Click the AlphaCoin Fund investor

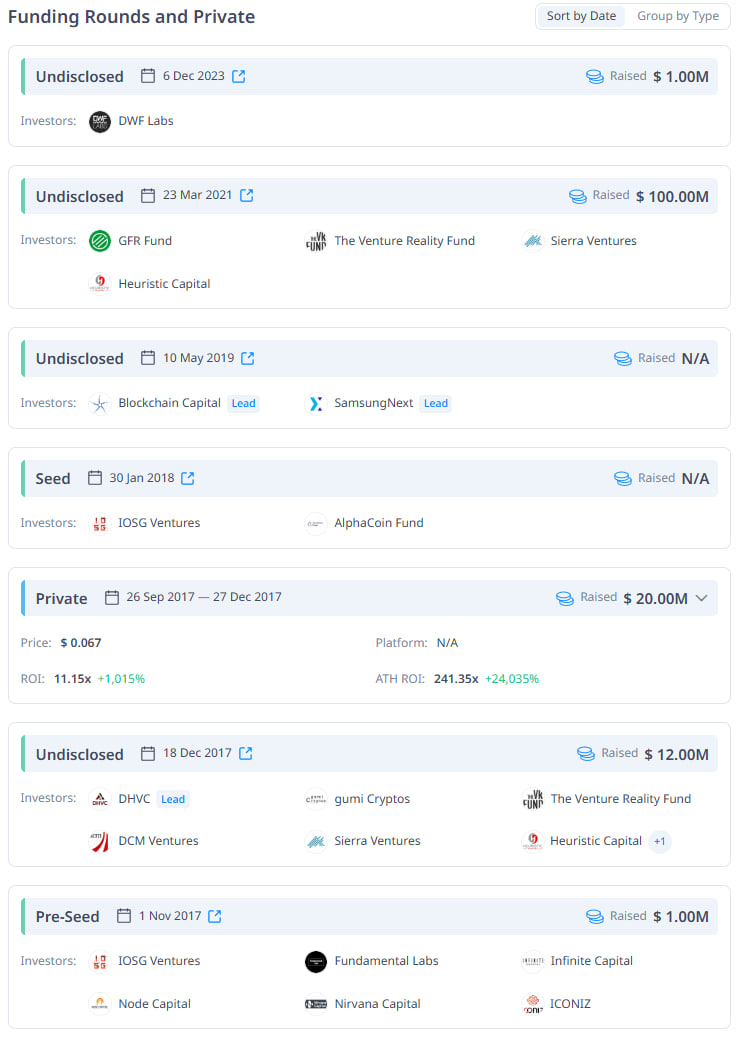378,523
